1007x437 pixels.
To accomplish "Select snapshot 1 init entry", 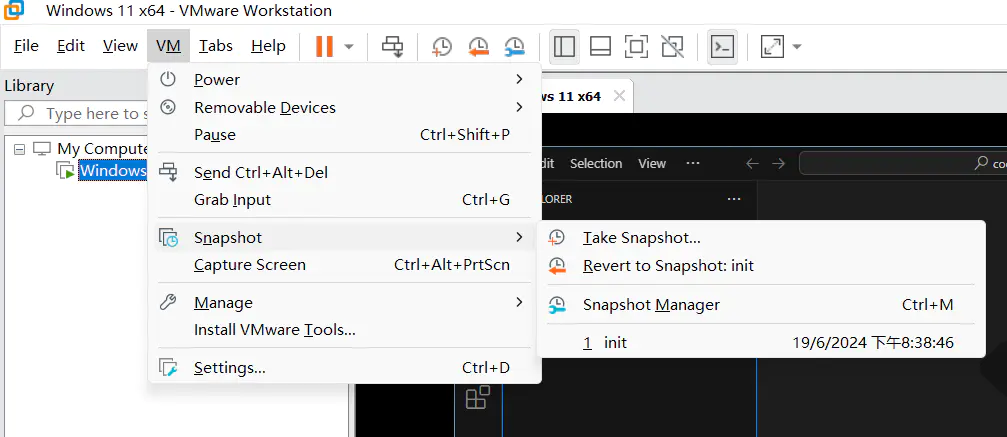I will (x=761, y=343).
